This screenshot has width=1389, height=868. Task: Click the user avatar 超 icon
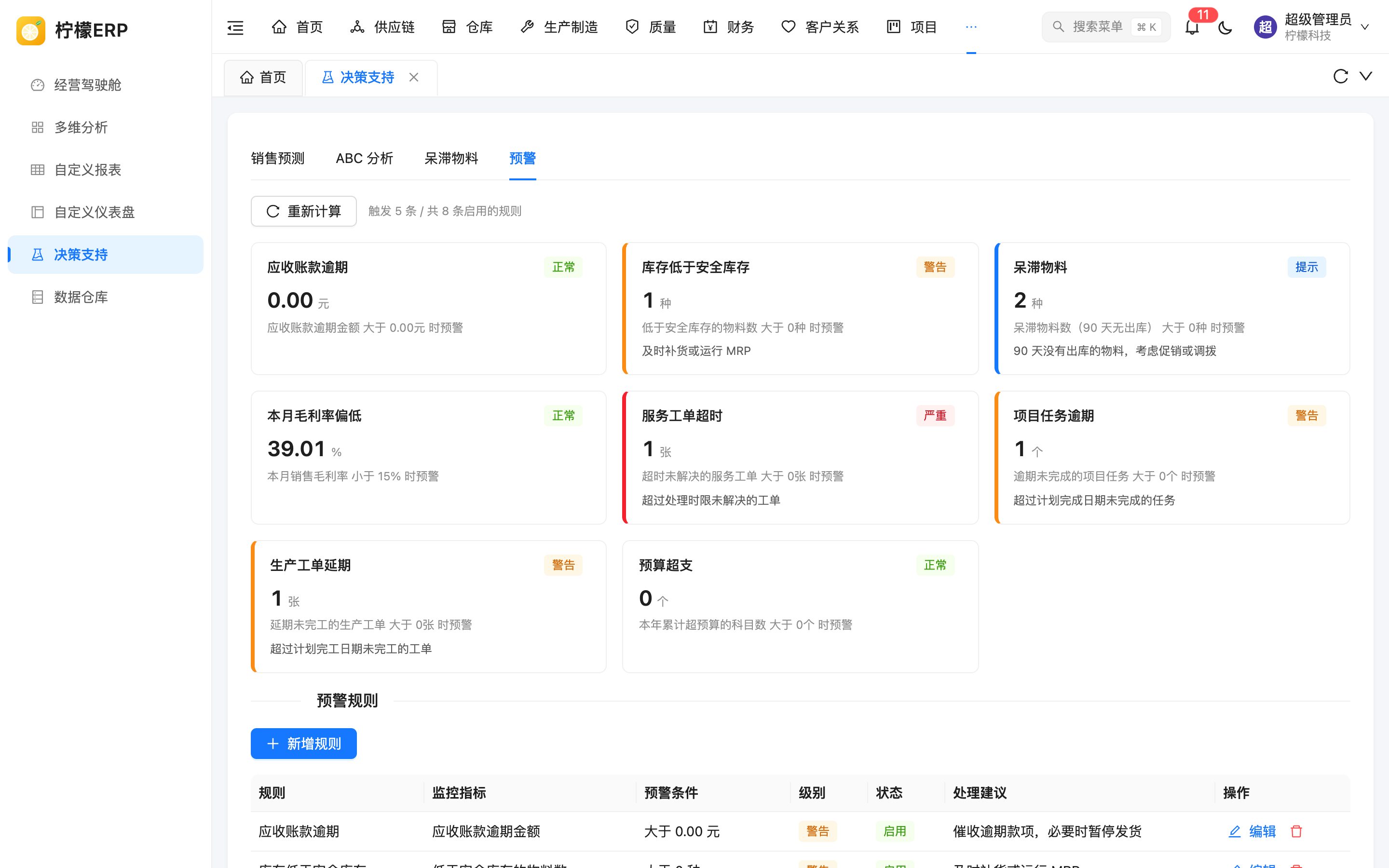point(1265,27)
